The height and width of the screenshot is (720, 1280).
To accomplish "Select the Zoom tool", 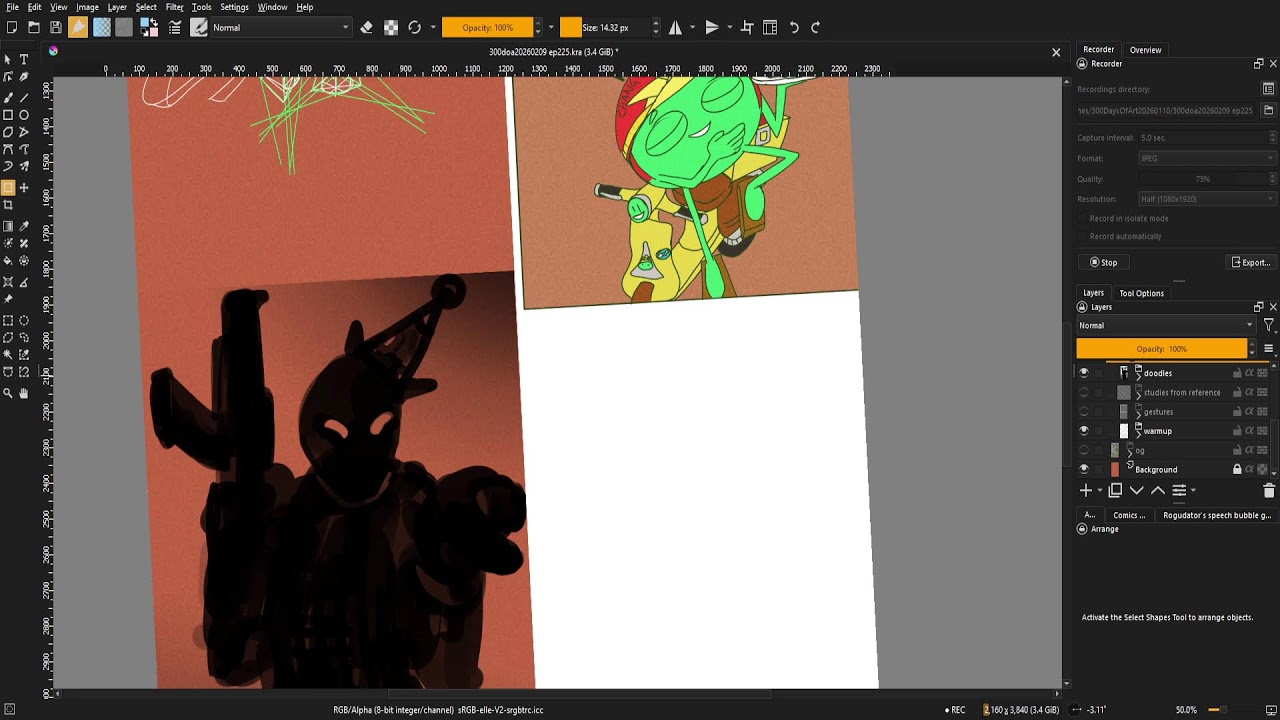I will coord(8,393).
